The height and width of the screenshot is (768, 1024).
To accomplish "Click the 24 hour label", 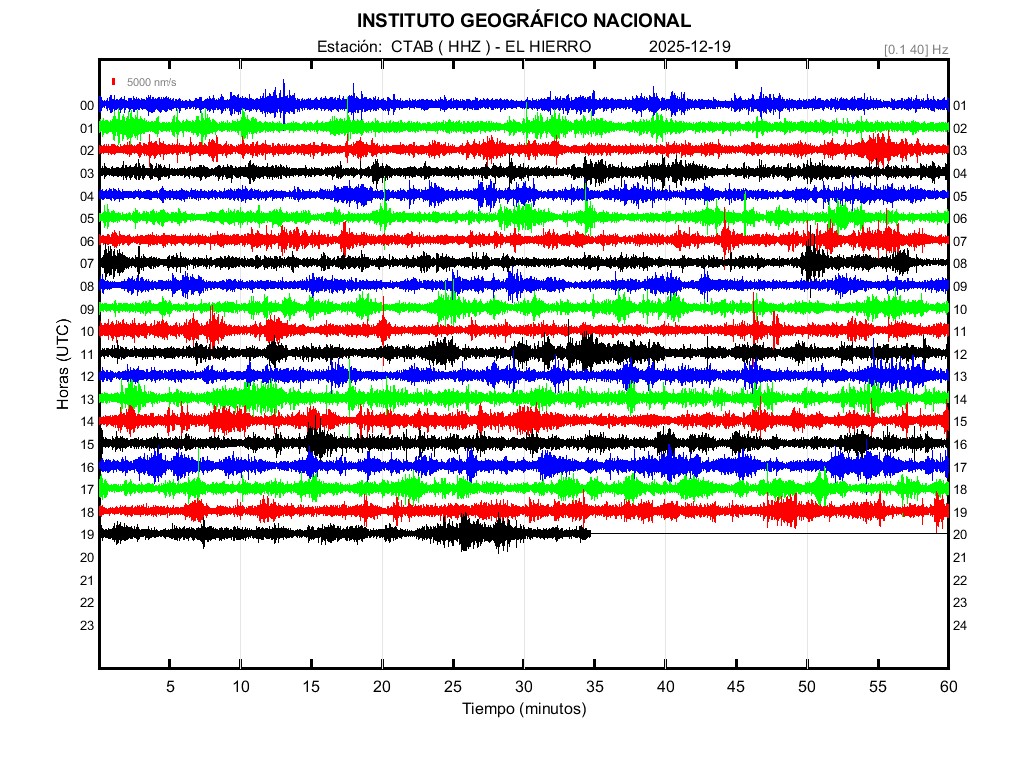I will (960, 626).
